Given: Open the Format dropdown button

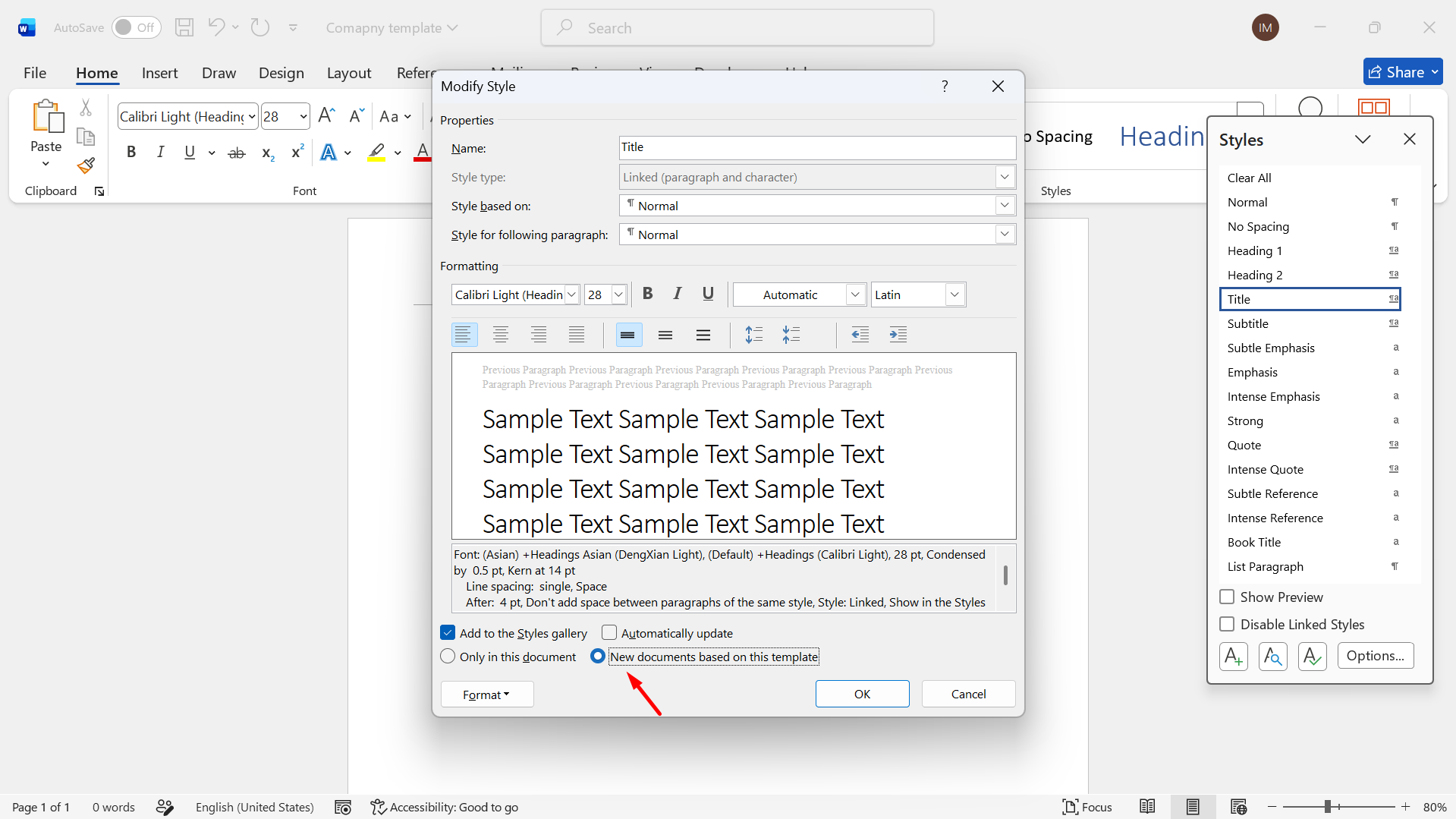Looking at the screenshot, I should (x=487, y=695).
